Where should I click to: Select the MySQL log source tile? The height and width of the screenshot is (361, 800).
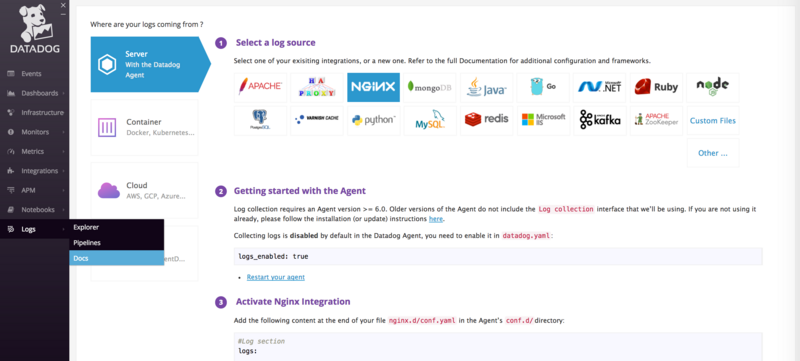click(430, 120)
